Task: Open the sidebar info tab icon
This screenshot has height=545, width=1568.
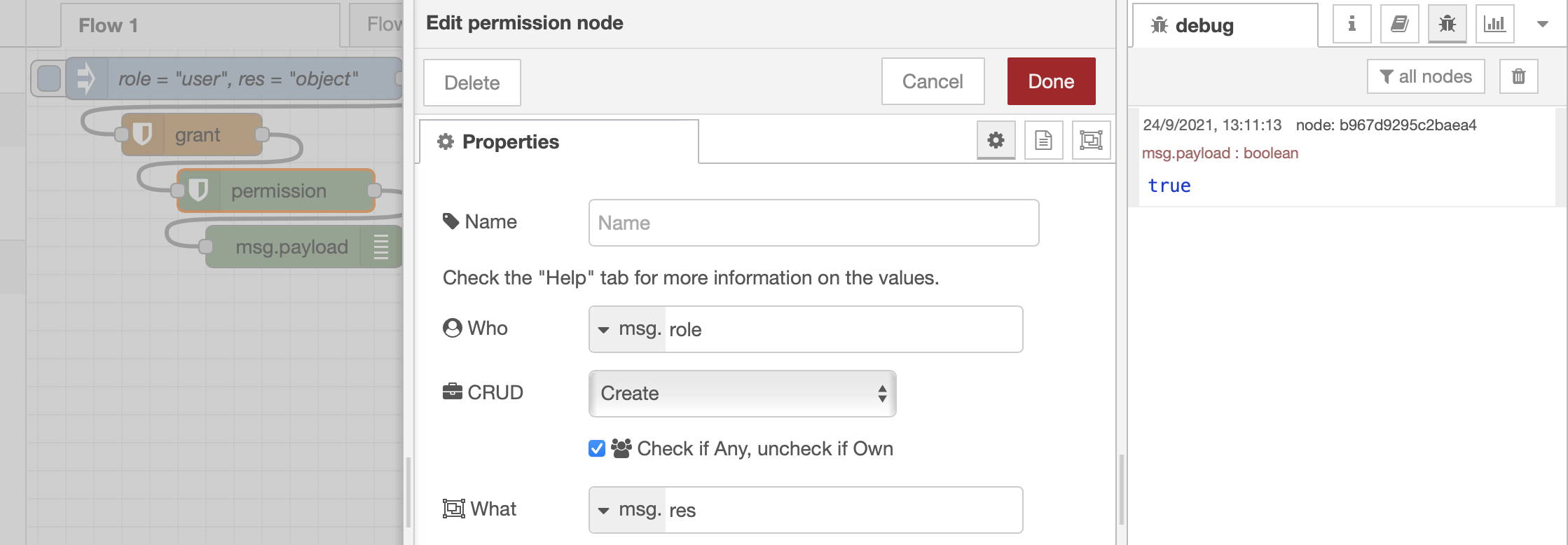Action: pos(1352,25)
